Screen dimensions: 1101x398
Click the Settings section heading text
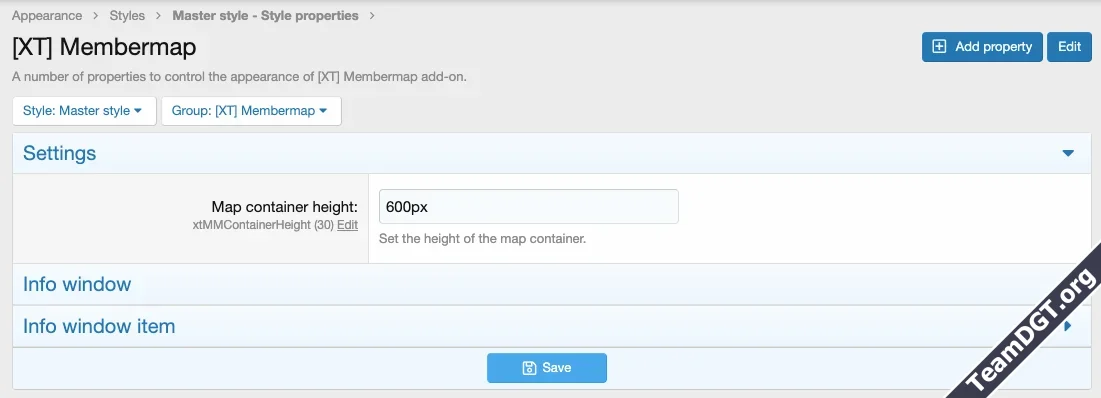coord(60,153)
